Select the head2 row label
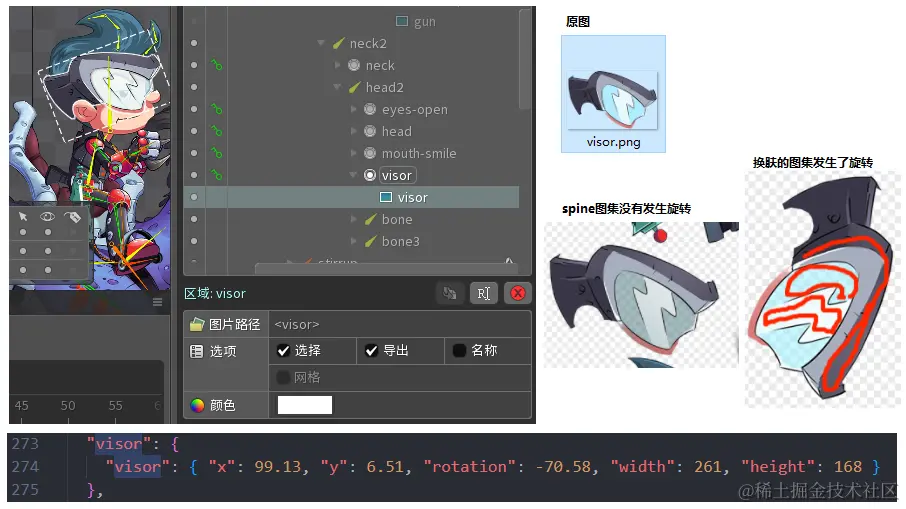Viewport: 906px width, 509px height. tap(384, 87)
